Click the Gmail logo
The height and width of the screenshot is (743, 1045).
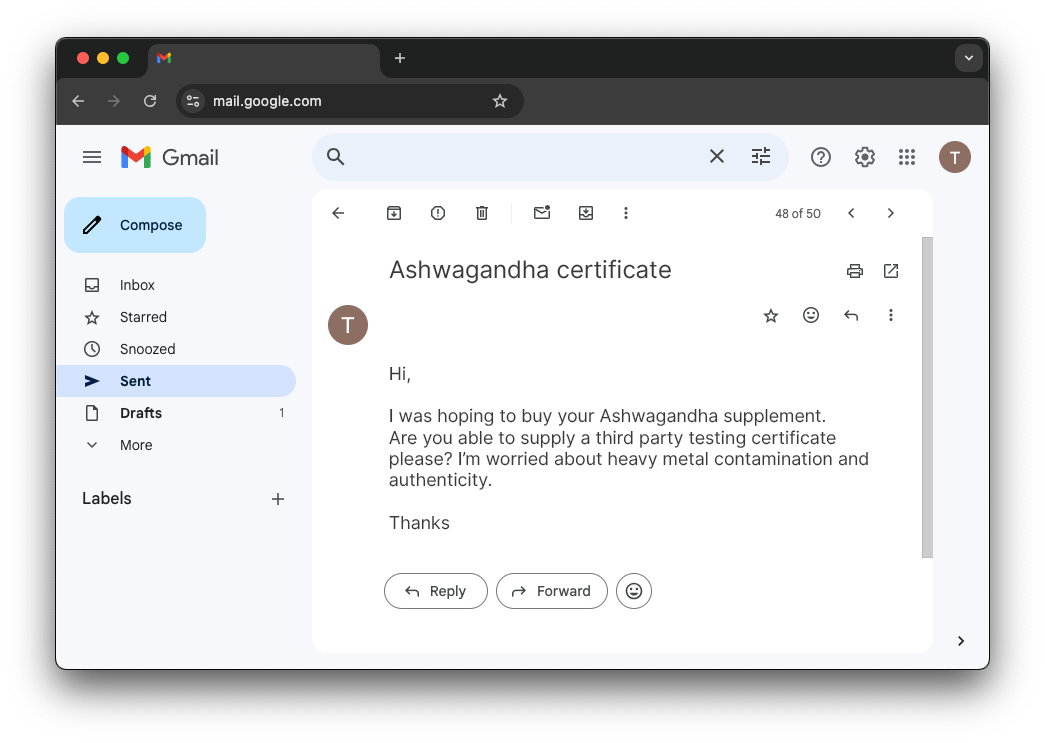[x=170, y=157]
